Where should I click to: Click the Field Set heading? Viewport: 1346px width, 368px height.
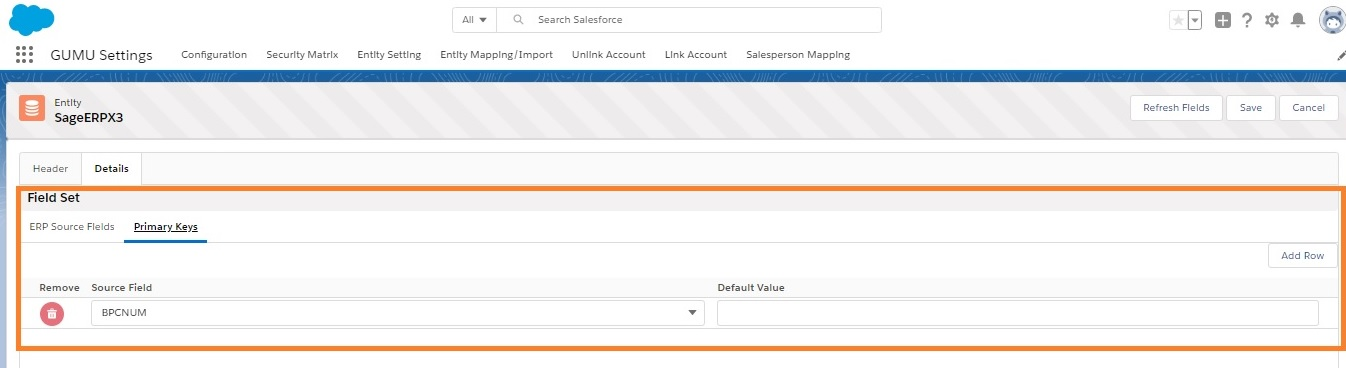click(x=54, y=198)
